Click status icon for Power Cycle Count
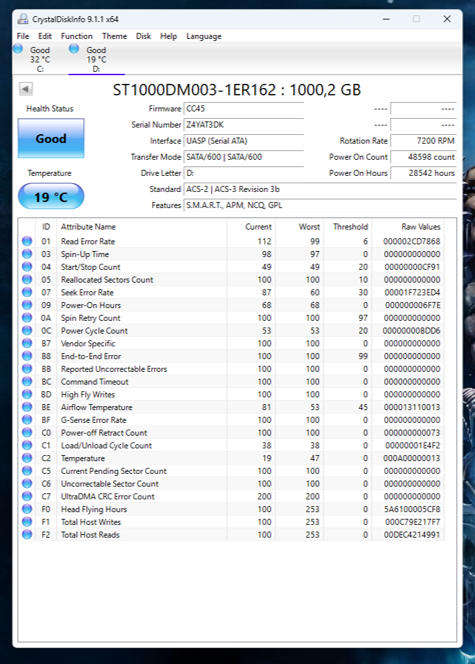475x664 pixels. (x=27, y=330)
